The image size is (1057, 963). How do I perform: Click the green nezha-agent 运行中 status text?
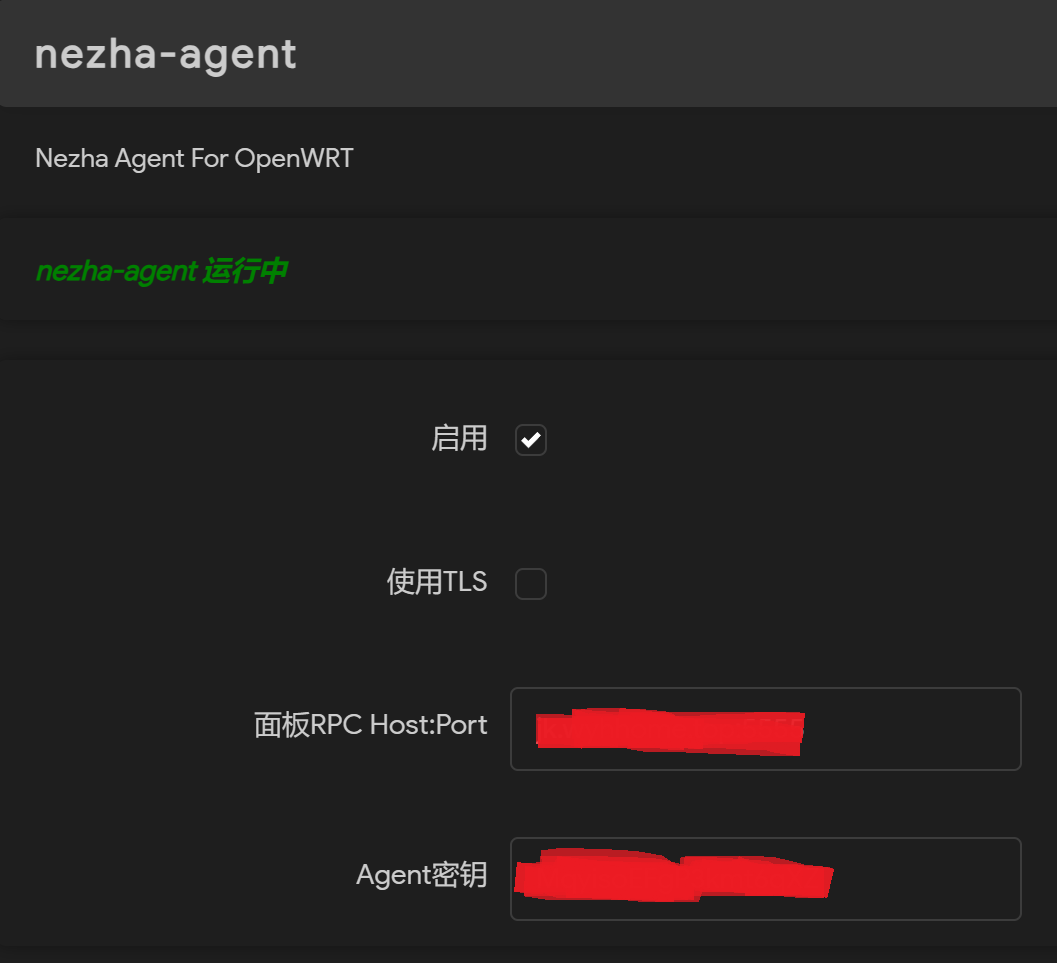point(161,271)
